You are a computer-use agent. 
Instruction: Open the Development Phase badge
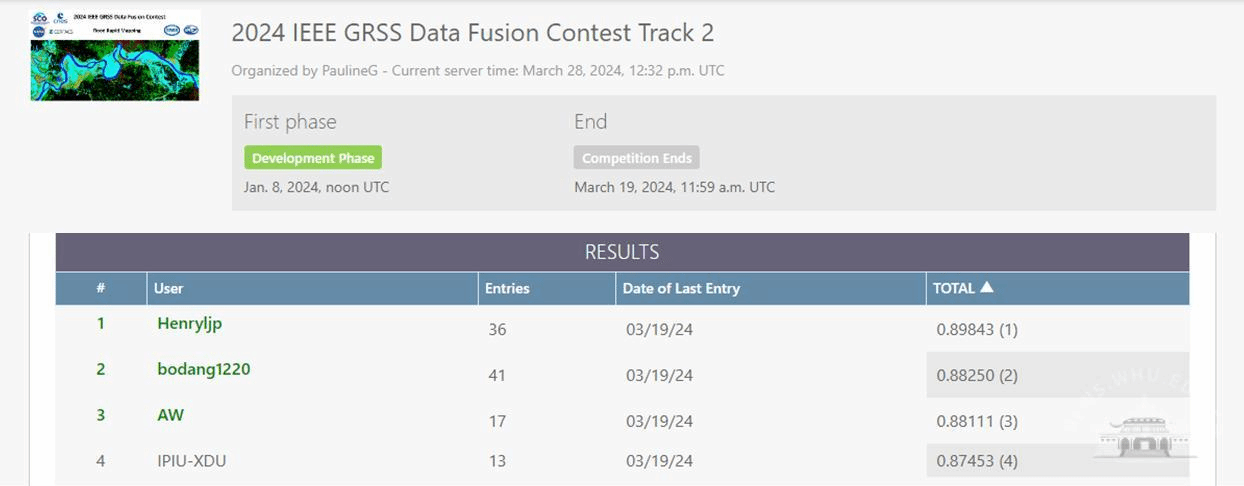pos(313,158)
